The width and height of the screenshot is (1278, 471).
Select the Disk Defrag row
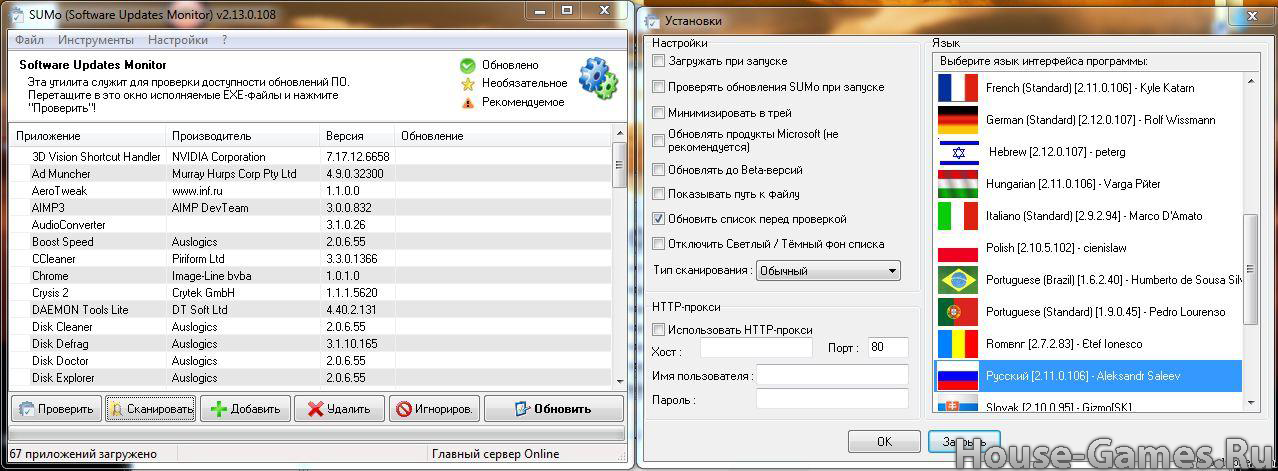tap(310, 344)
